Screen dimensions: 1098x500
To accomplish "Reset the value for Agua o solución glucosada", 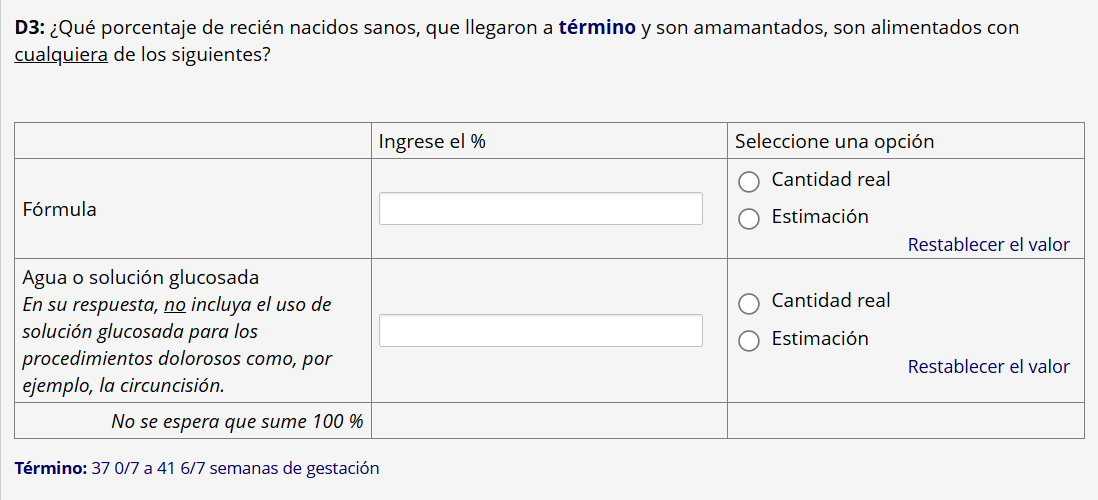I will point(988,367).
